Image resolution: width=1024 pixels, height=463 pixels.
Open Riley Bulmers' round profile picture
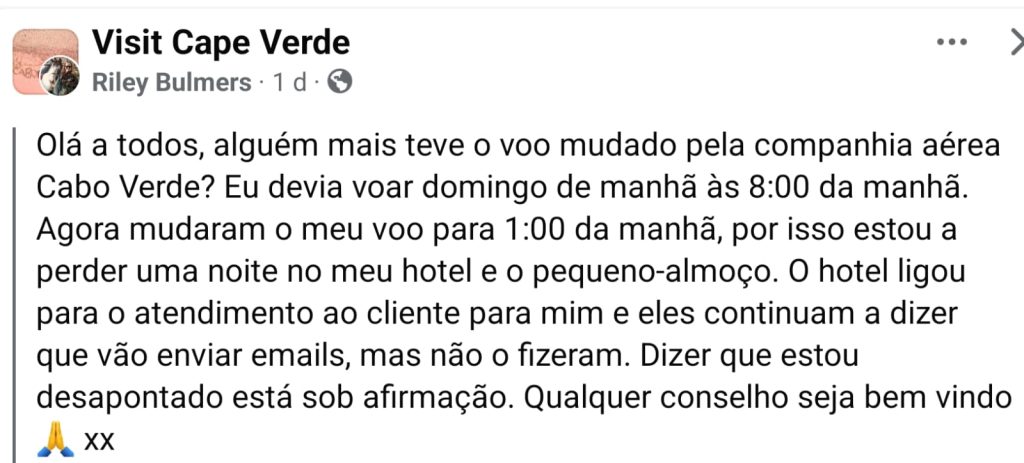click(59, 76)
